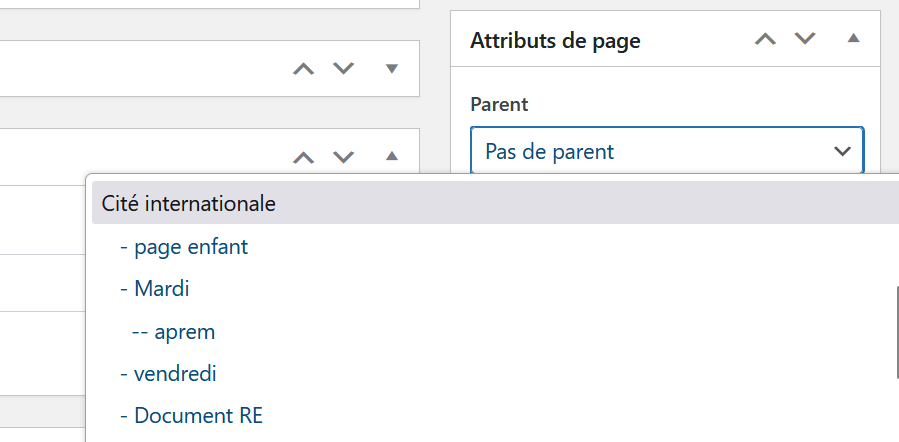Select Document RE option

[x=198, y=416]
